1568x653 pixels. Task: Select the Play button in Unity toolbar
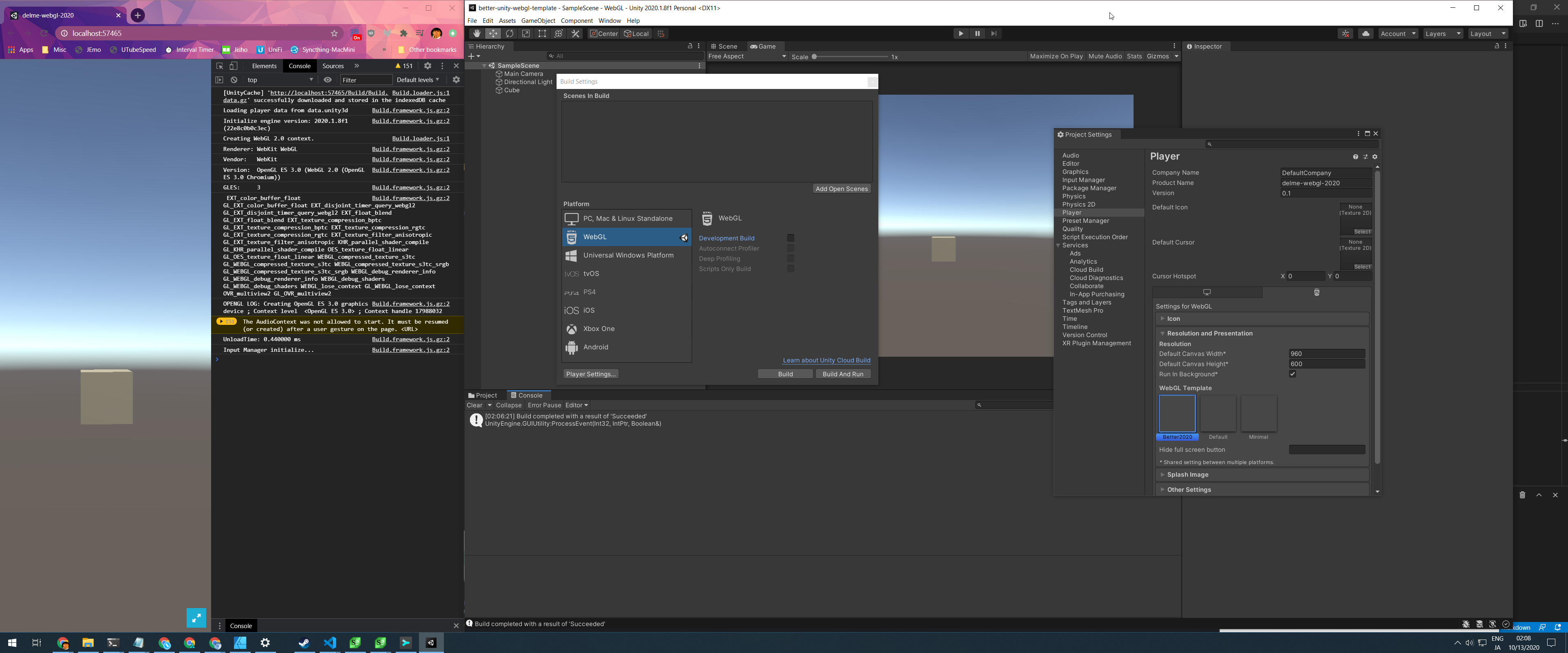pyautogui.click(x=960, y=33)
